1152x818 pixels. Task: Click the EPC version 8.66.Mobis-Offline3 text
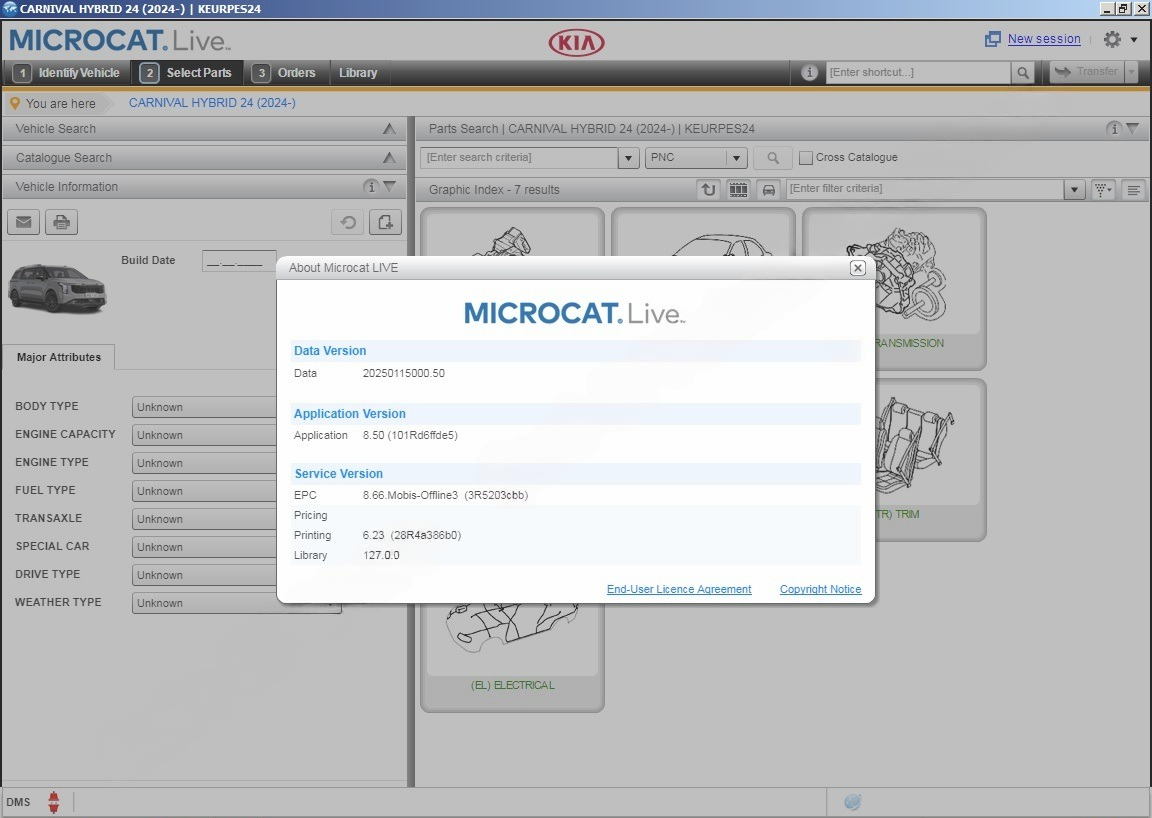(x=445, y=495)
